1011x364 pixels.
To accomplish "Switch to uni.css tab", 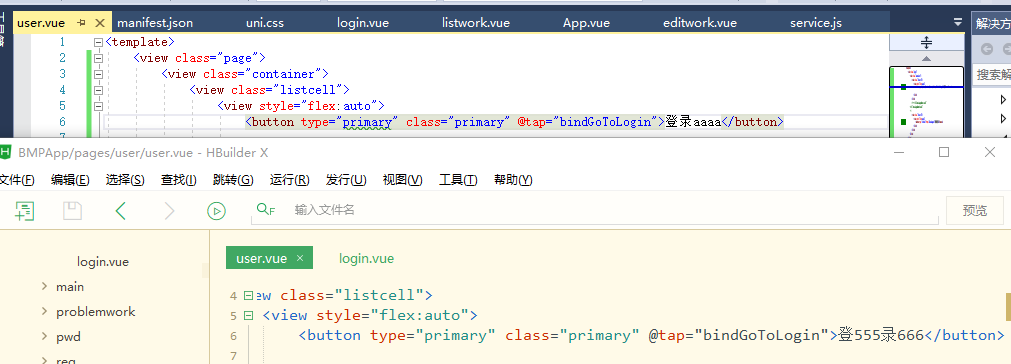I will [x=264, y=23].
